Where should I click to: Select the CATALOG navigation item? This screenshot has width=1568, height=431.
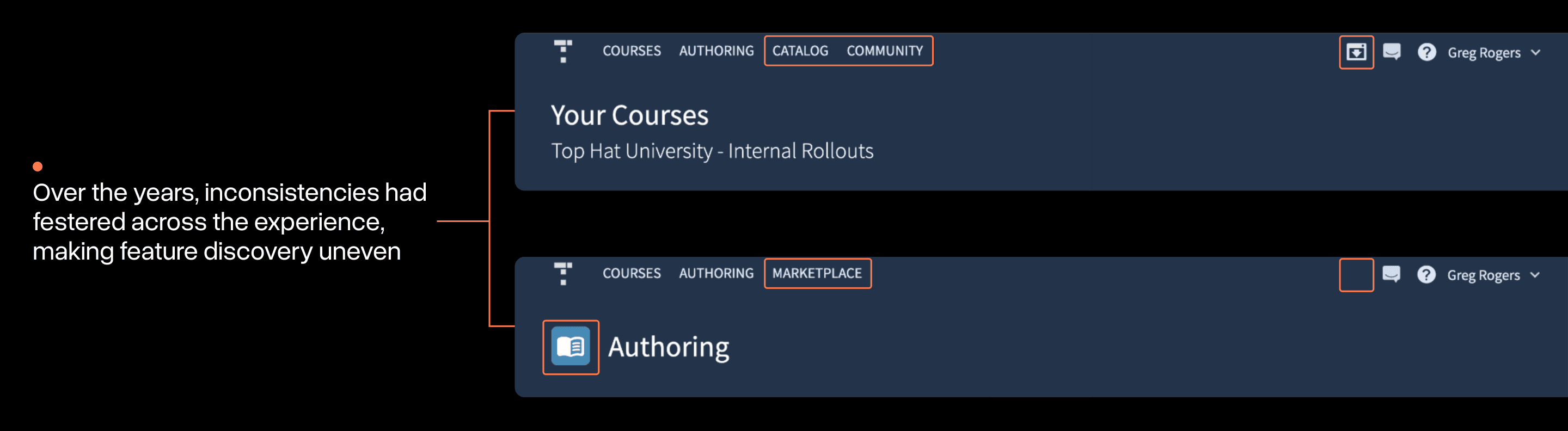coord(799,51)
